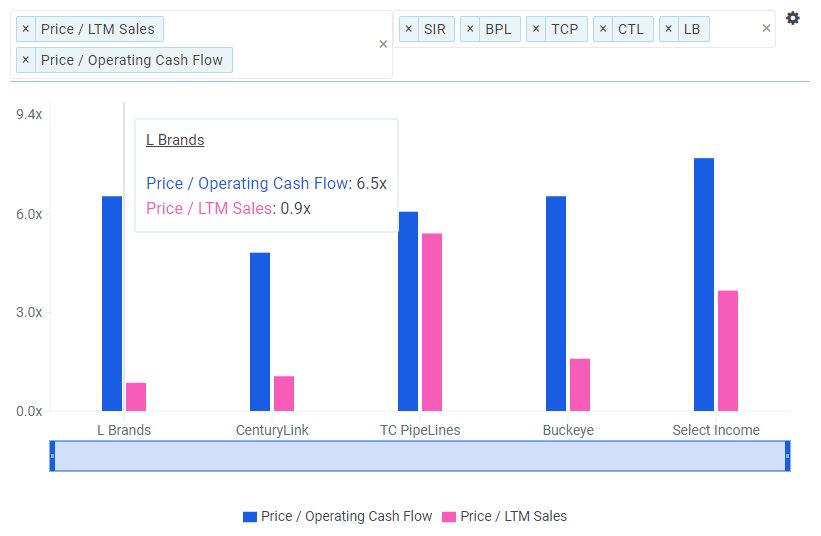Viewport: 821px width, 536px height.
Task: Clear all tickers with the x icon
Action: pos(766,28)
